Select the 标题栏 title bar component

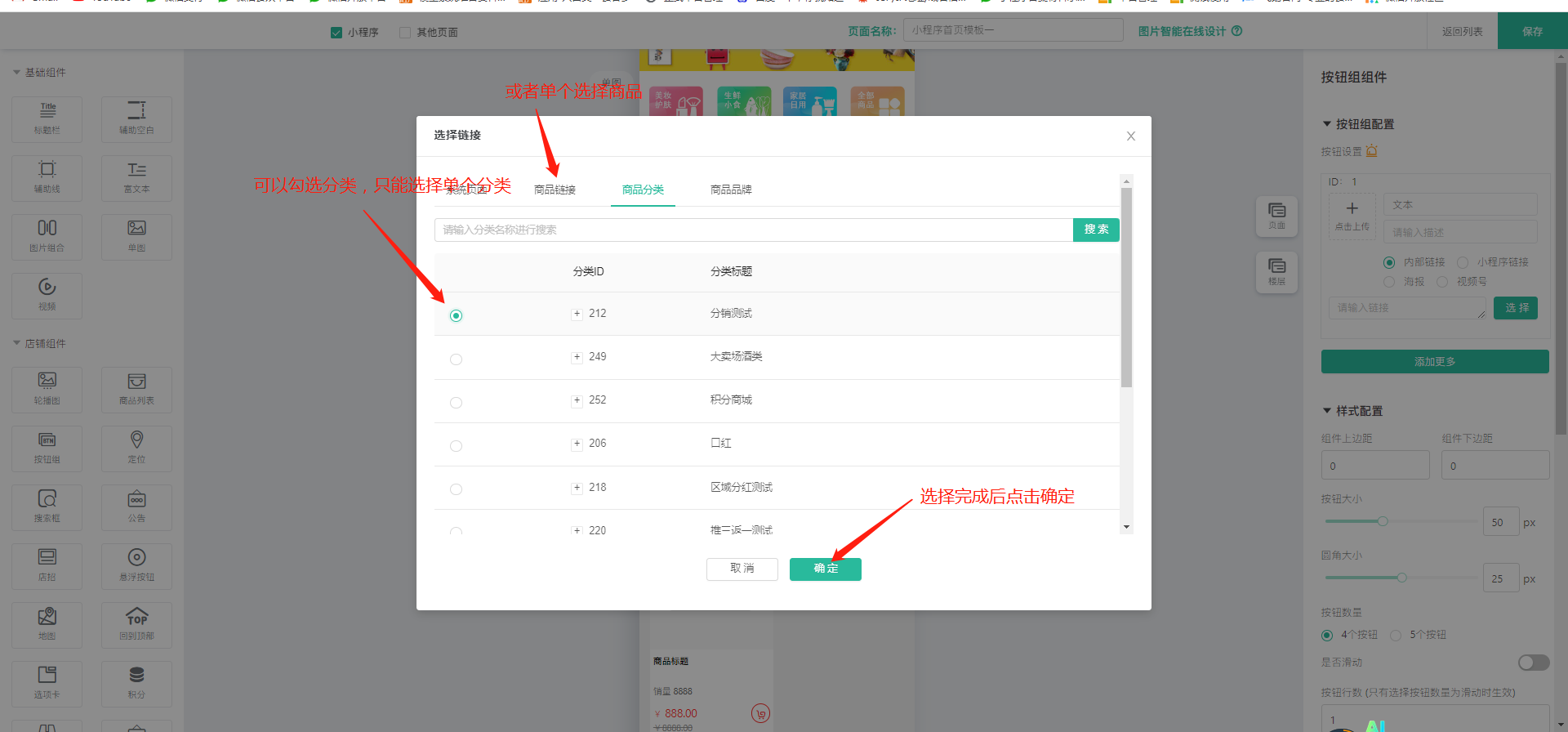click(x=47, y=118)
